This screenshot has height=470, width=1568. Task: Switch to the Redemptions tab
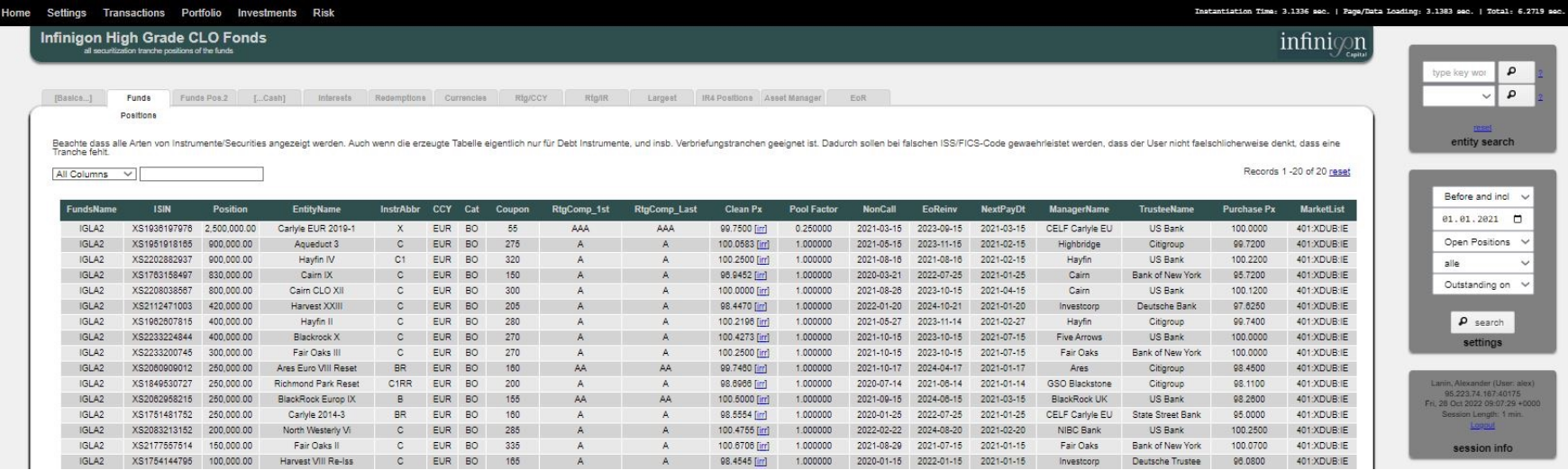point(400,98)
